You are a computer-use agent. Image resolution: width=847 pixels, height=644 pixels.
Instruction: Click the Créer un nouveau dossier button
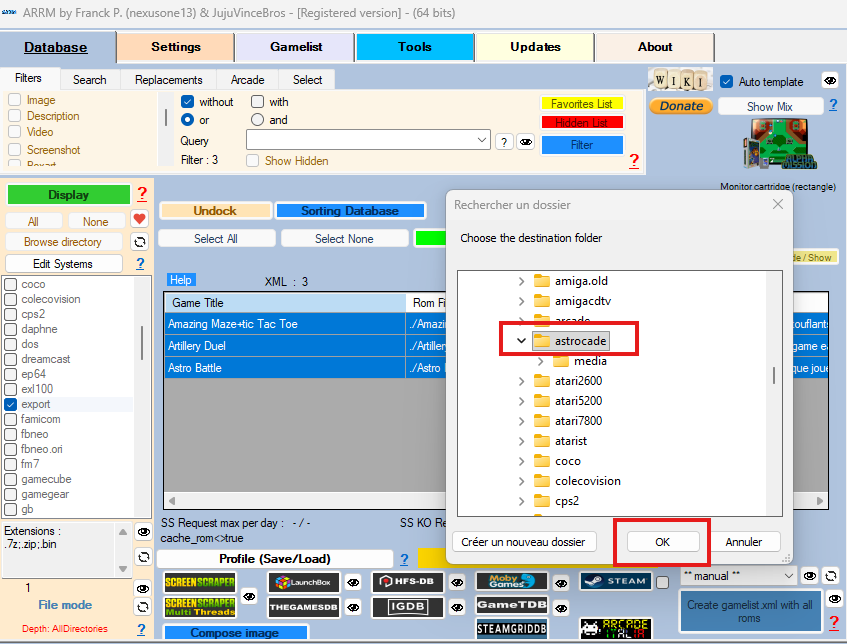click(x=524, y=542)
